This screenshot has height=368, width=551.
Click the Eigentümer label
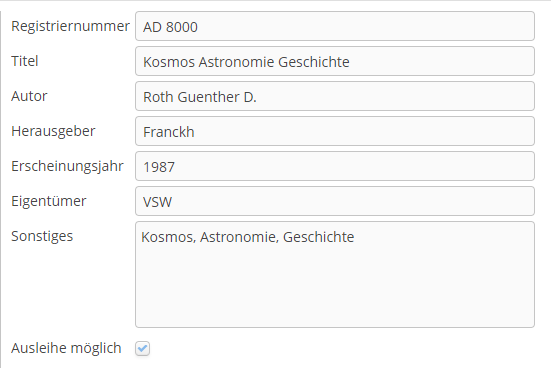48,201
